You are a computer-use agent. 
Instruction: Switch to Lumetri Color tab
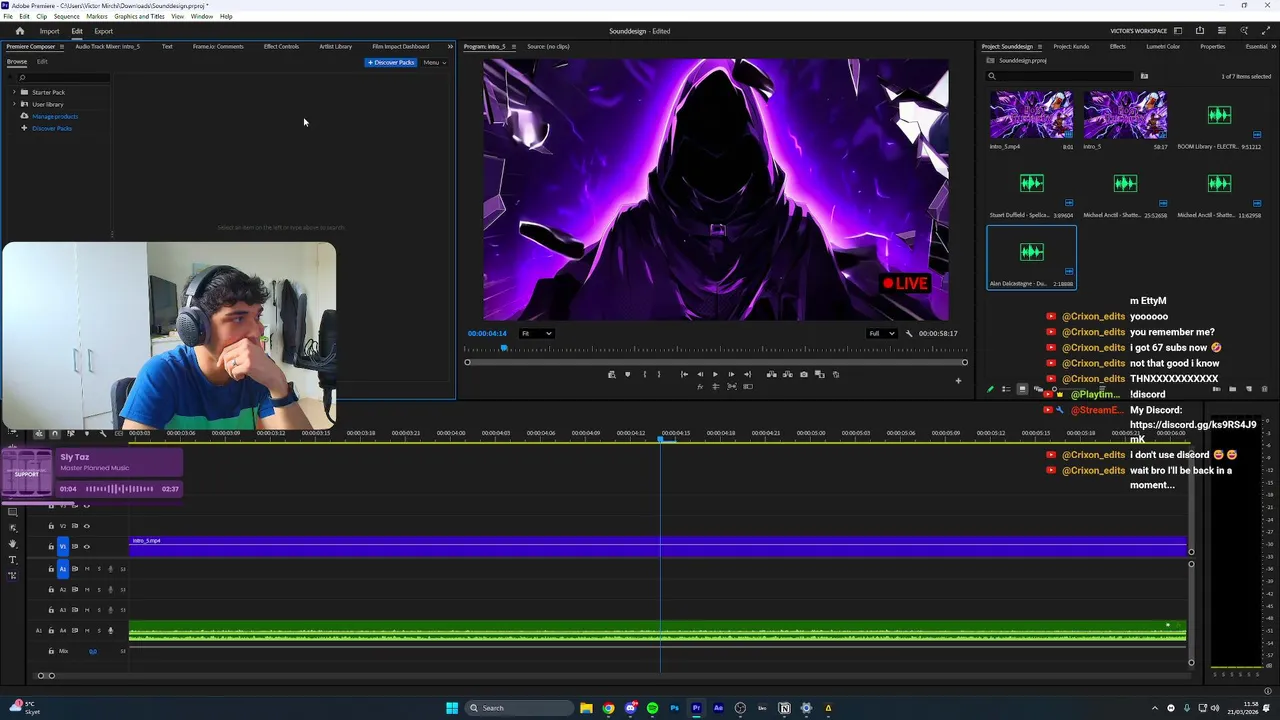[x=1163, y=46]
